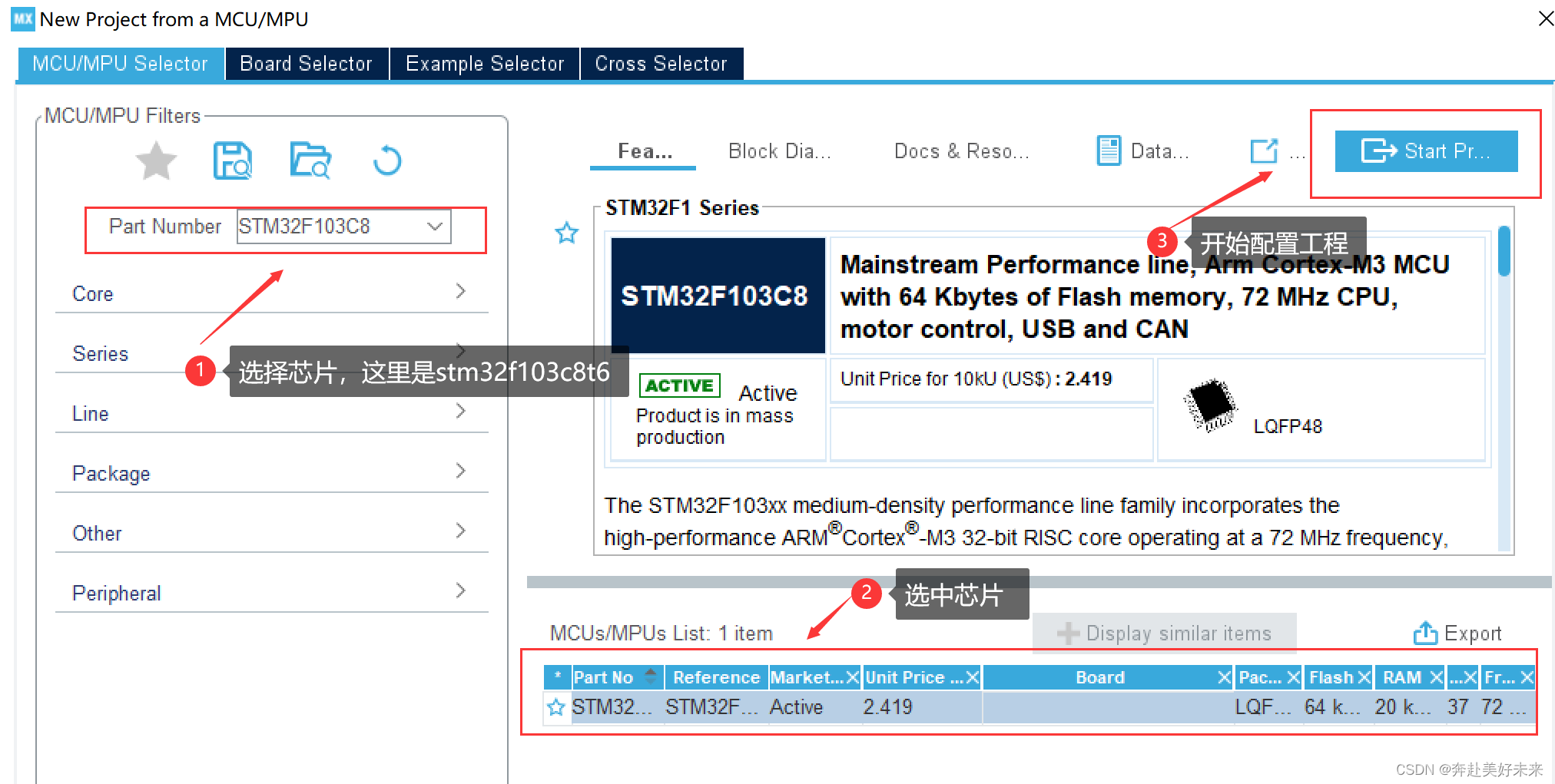
Task: Click the save search filters icon
Action: pos(233,160)
